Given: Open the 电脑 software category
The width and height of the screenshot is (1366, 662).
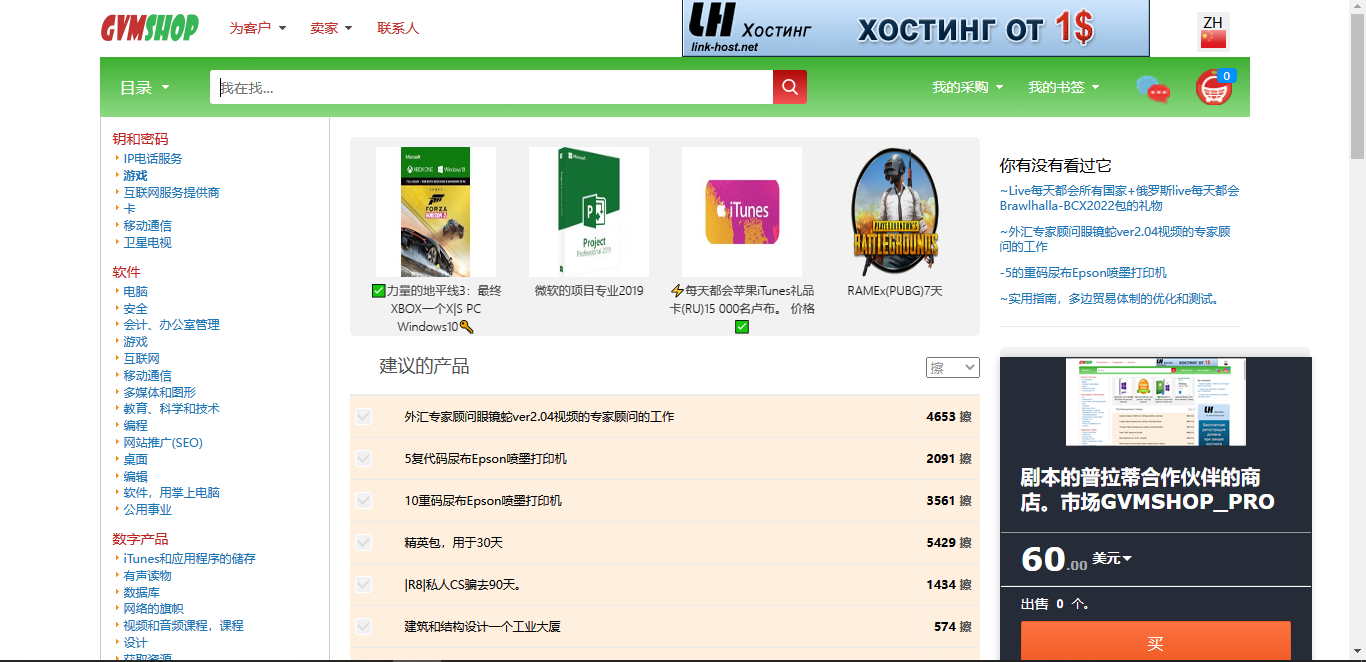Looking at the screenshot, I should tap(135, 292).
